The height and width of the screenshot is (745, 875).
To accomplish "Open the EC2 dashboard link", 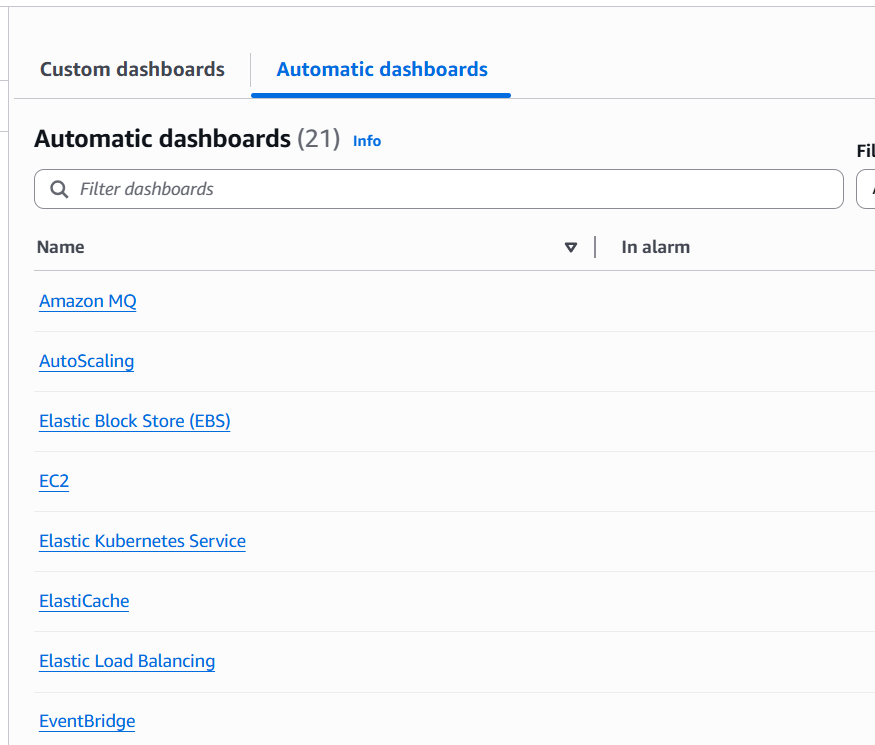I will pos(54,481).
